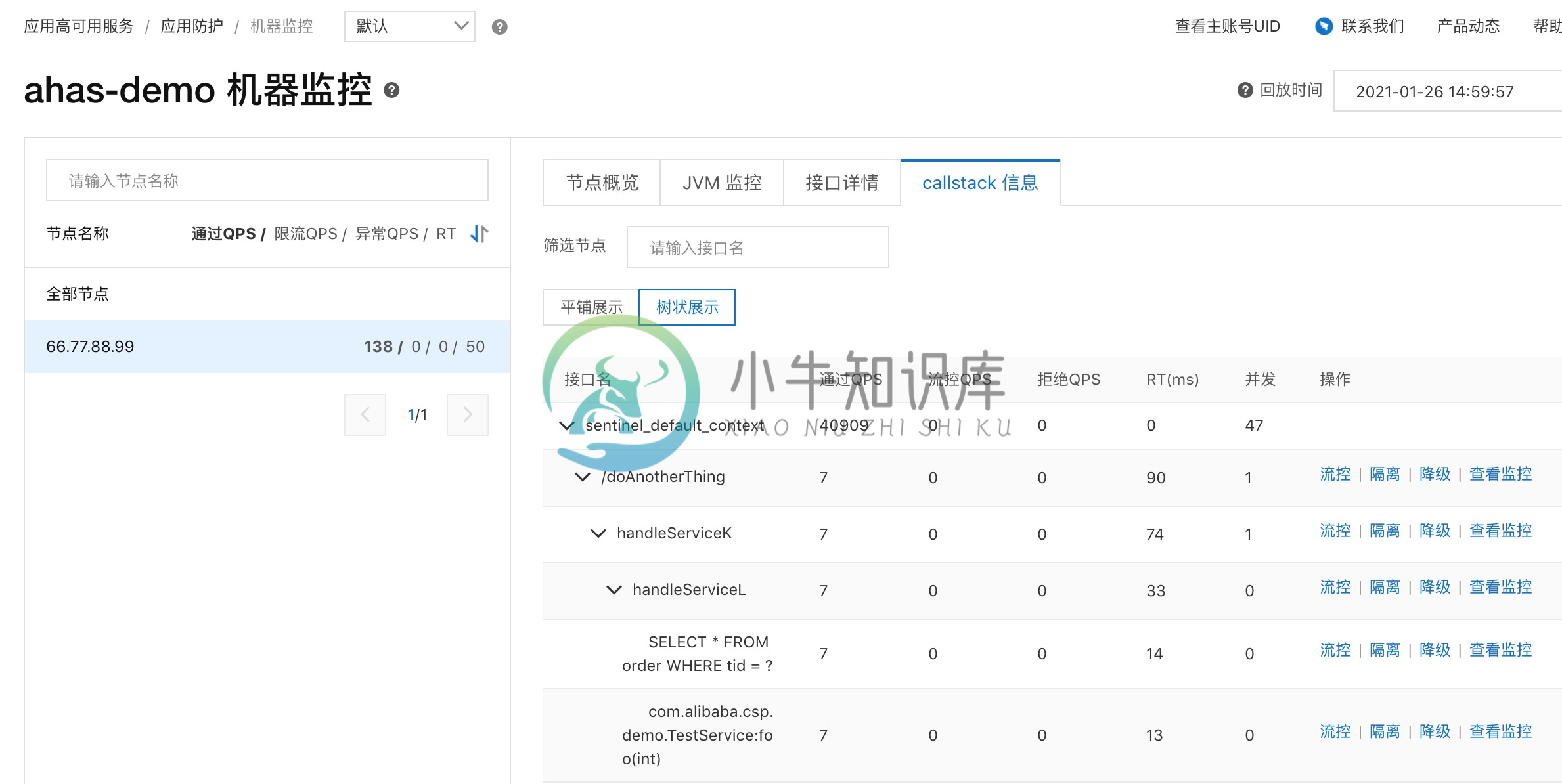Click help icon beside 机器监控 title
Screen dimensions: 1562x784
pos(391,90)
